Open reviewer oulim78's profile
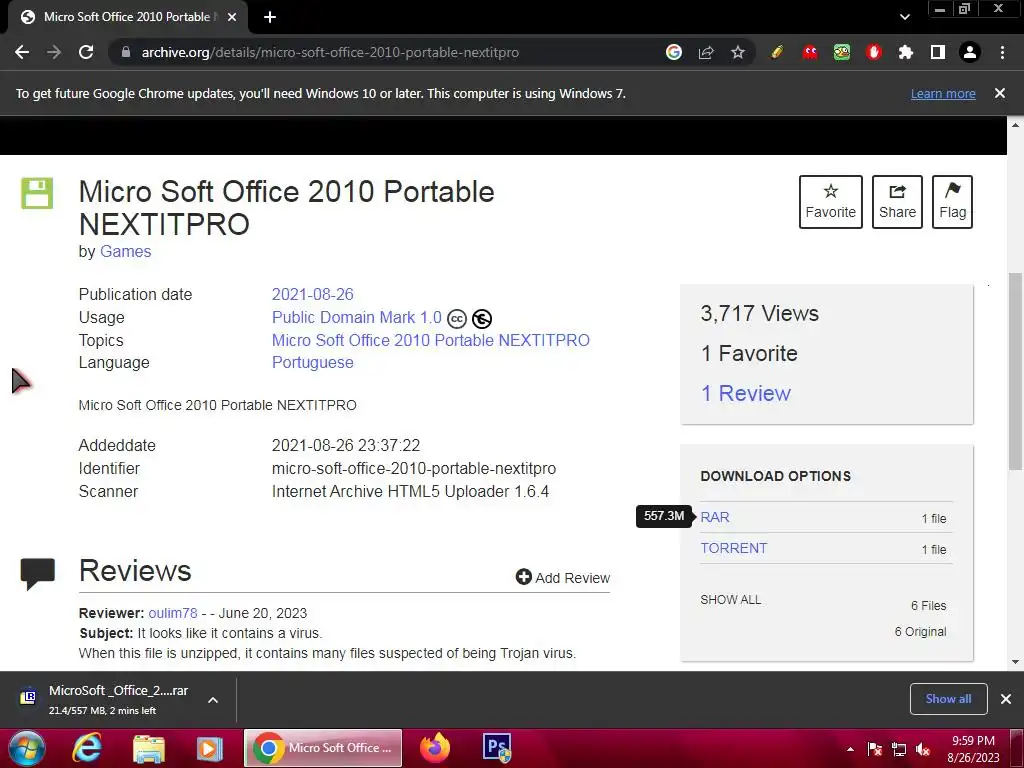Screen dimensions: 1024x768 point(173,613)
